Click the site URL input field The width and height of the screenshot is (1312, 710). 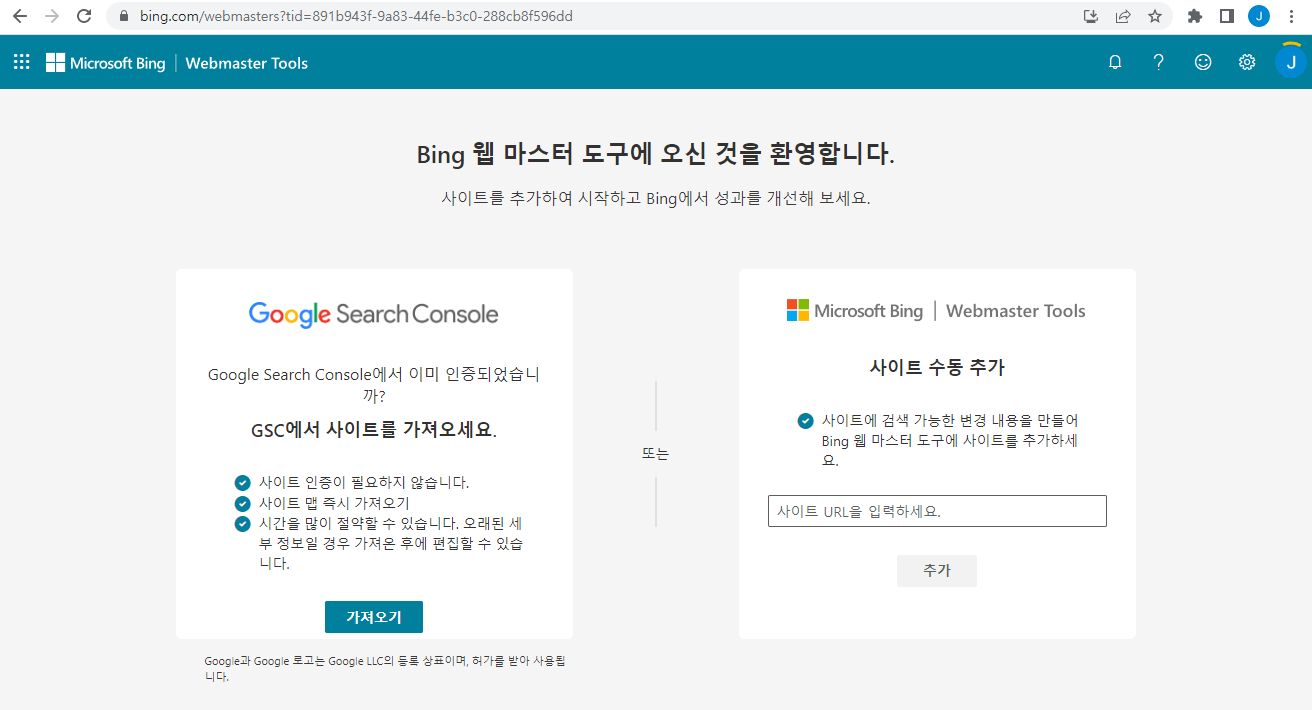[x=936, y=511]
